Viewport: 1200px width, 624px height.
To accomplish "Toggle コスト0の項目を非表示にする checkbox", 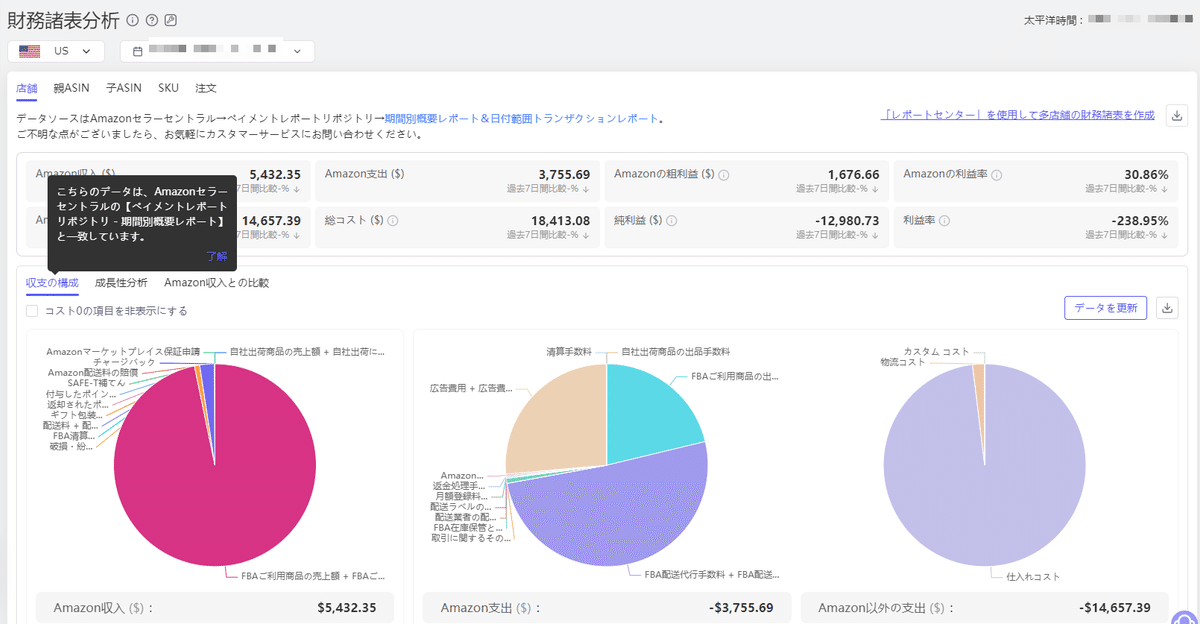I will (x=33, y=311).
